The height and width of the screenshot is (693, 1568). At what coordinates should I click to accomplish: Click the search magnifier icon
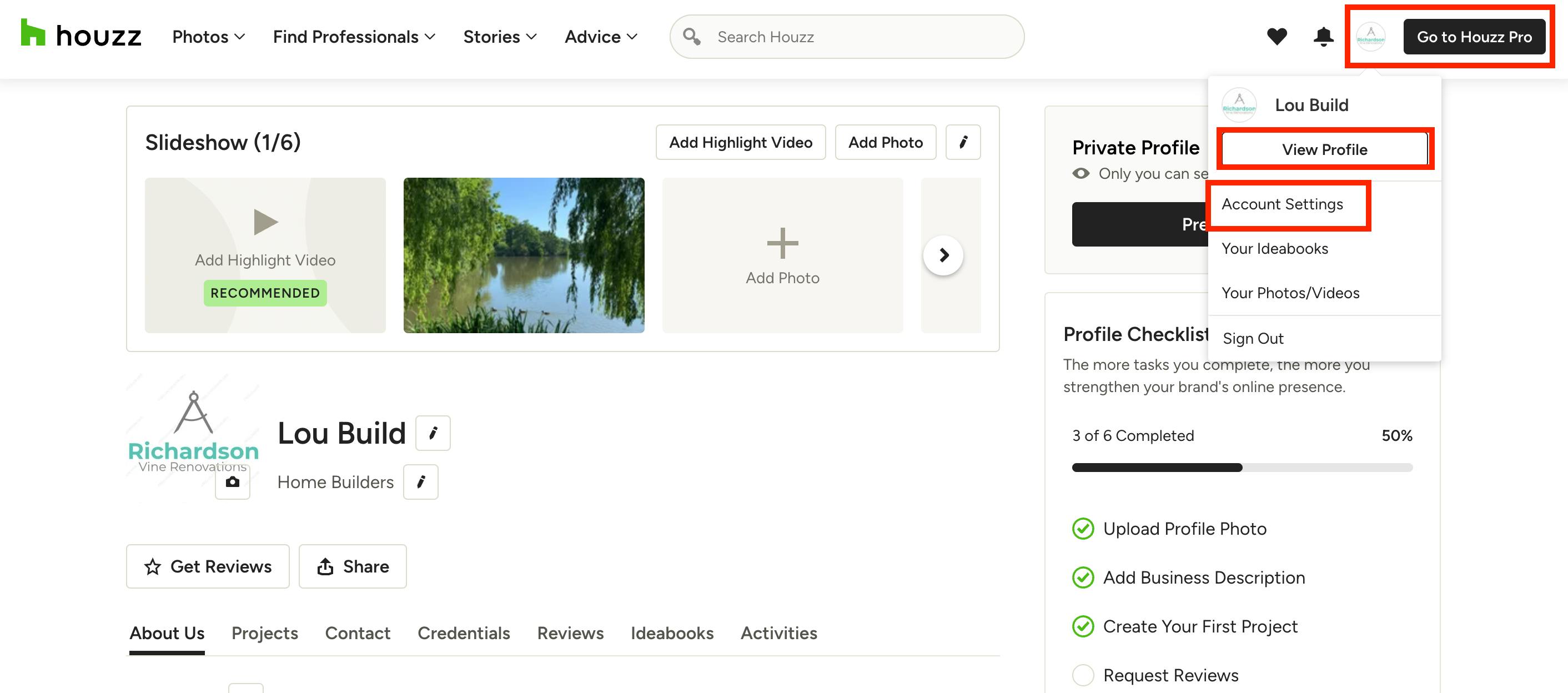[x=691, y=37]
